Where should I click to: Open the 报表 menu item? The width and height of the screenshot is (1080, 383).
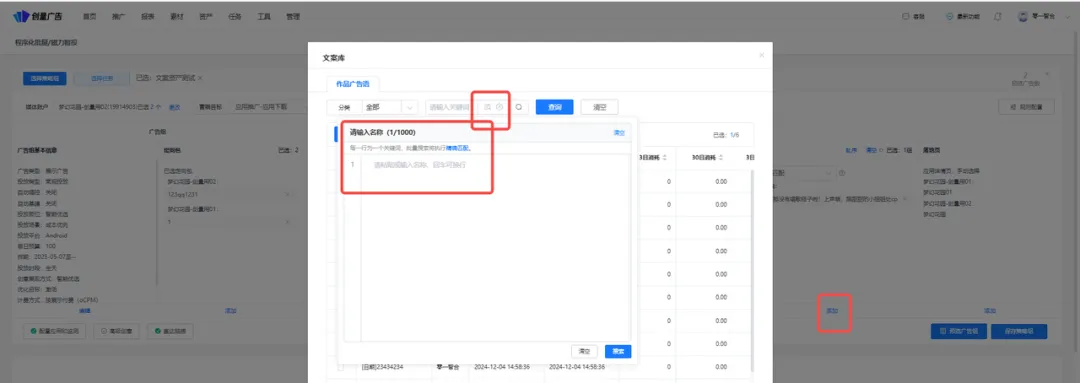pyautogui.click(x=147, y=17)
